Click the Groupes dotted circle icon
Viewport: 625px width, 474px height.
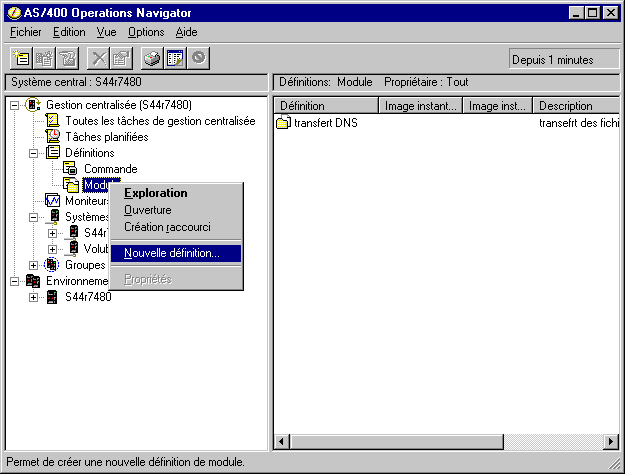click(51, 264)
